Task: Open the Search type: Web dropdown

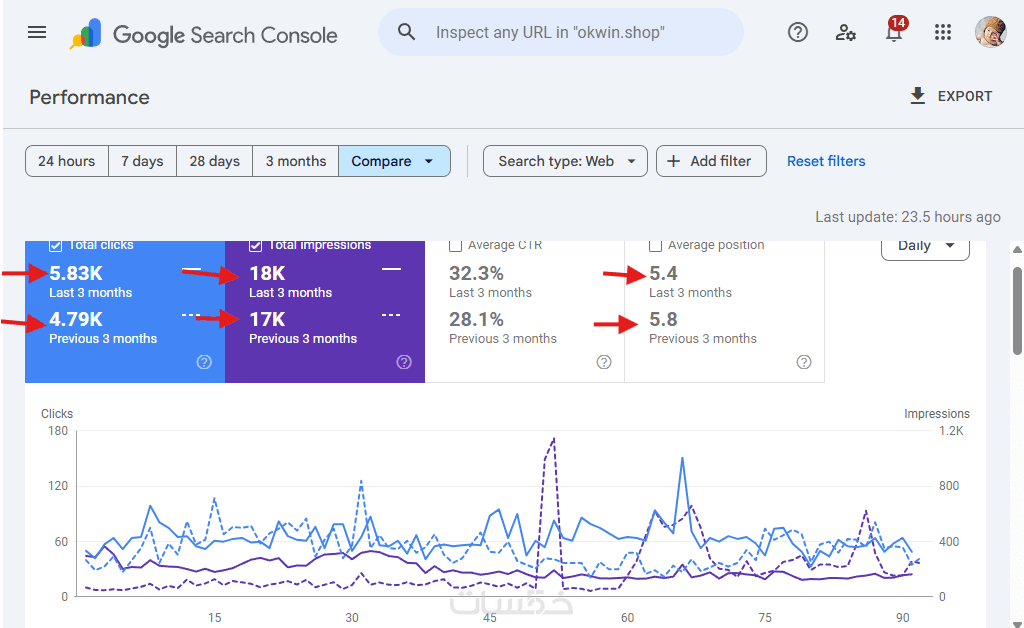Action: pyautogui.click(x=565, y=161)
